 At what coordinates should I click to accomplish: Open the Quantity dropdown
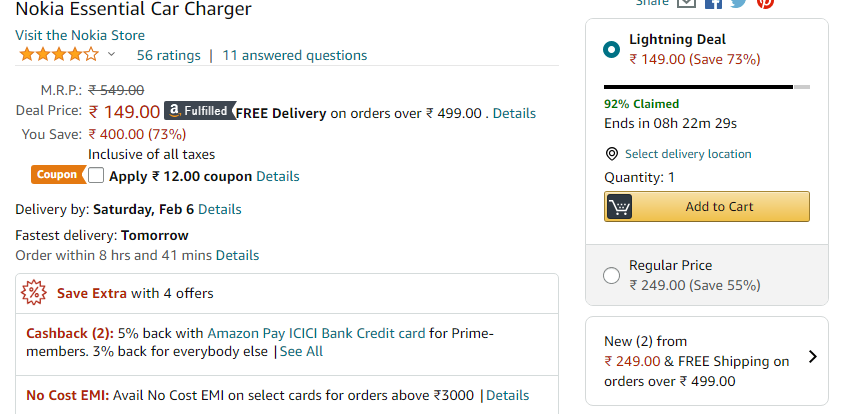pos(640,177)
